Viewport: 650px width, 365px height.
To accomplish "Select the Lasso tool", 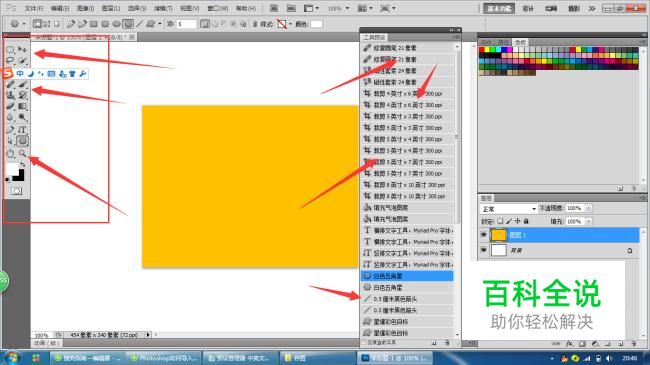I will point(10,61).
